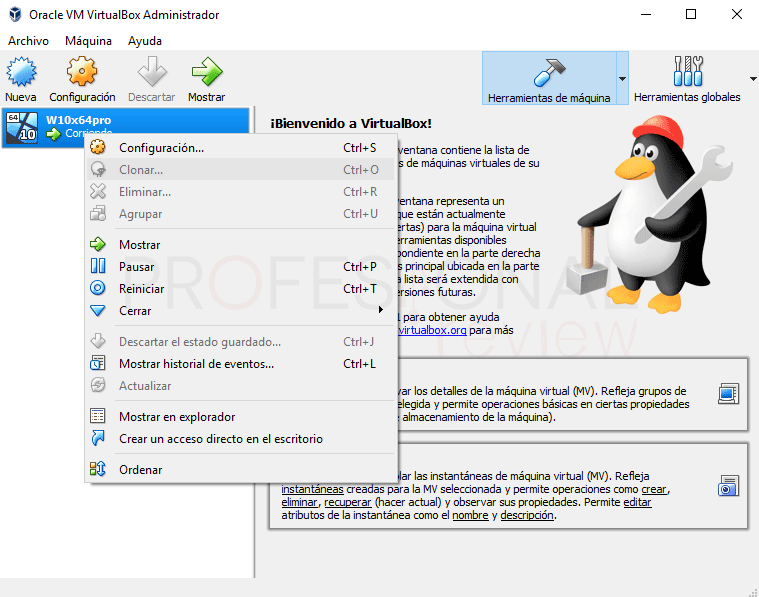This screenshot has width=759, height=597.
Task: Click the gear icon beside Configuración... menu item
Action: (x=98, y=147)
